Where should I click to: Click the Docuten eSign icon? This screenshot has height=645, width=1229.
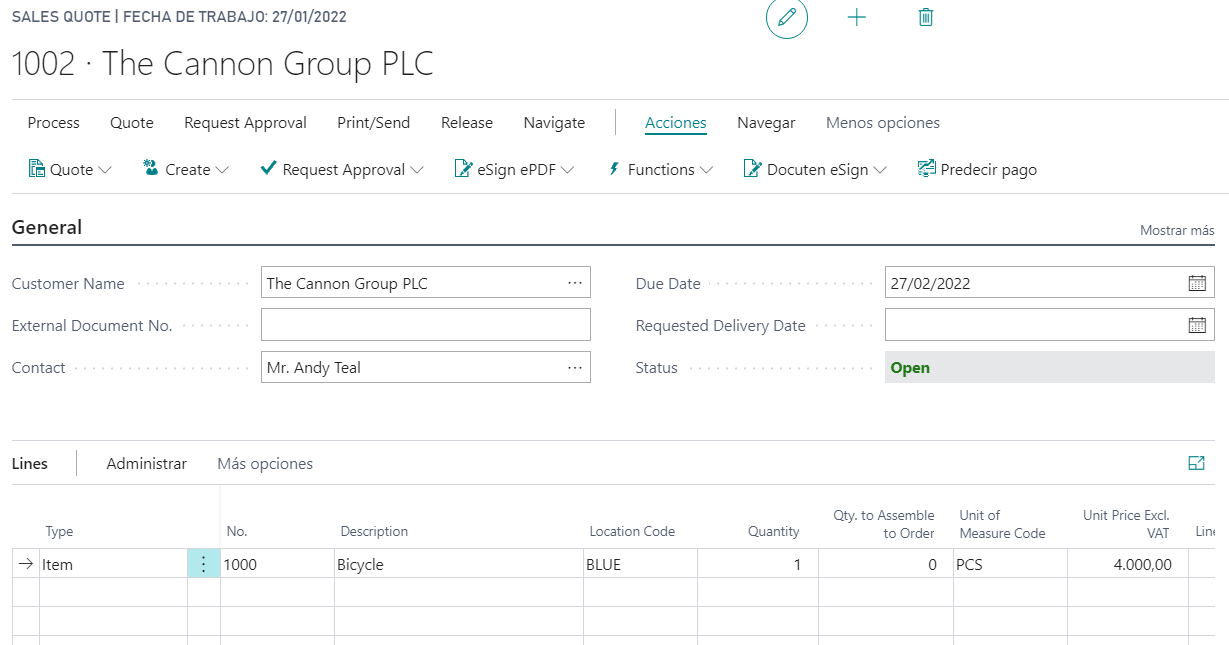click(753, 169)
